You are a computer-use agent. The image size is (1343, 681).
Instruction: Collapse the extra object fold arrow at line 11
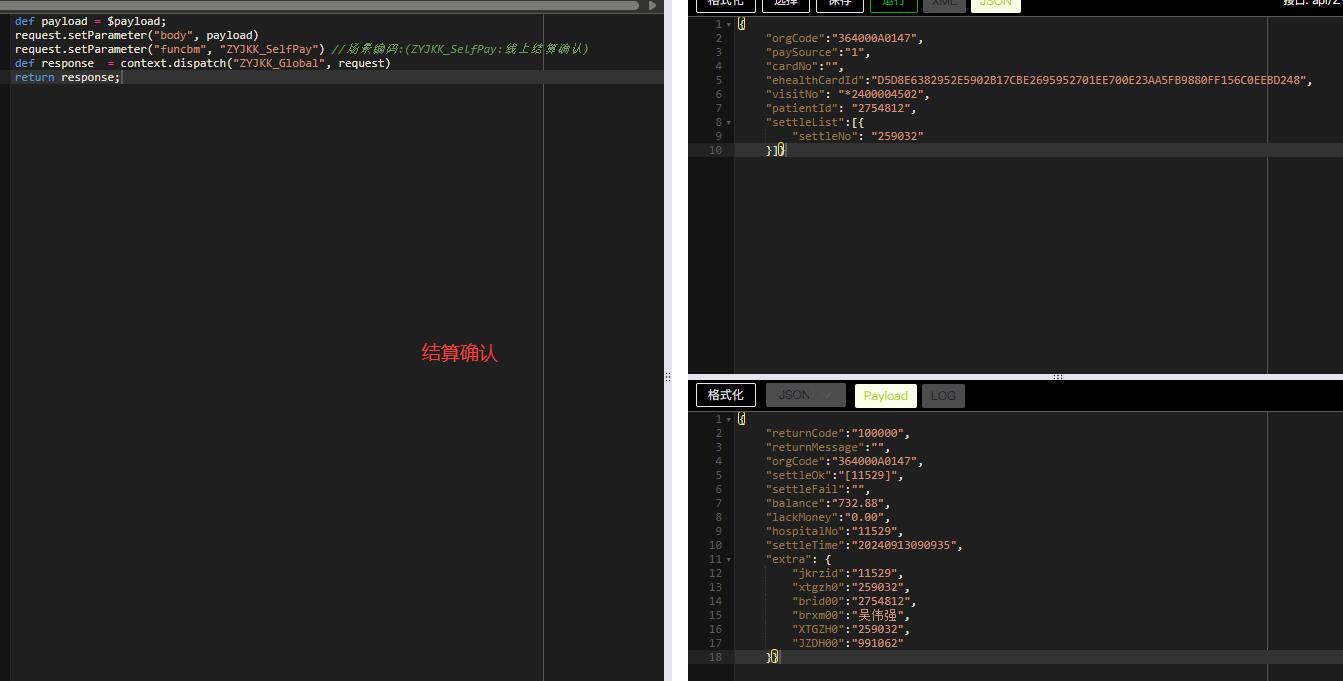(728, 560)
